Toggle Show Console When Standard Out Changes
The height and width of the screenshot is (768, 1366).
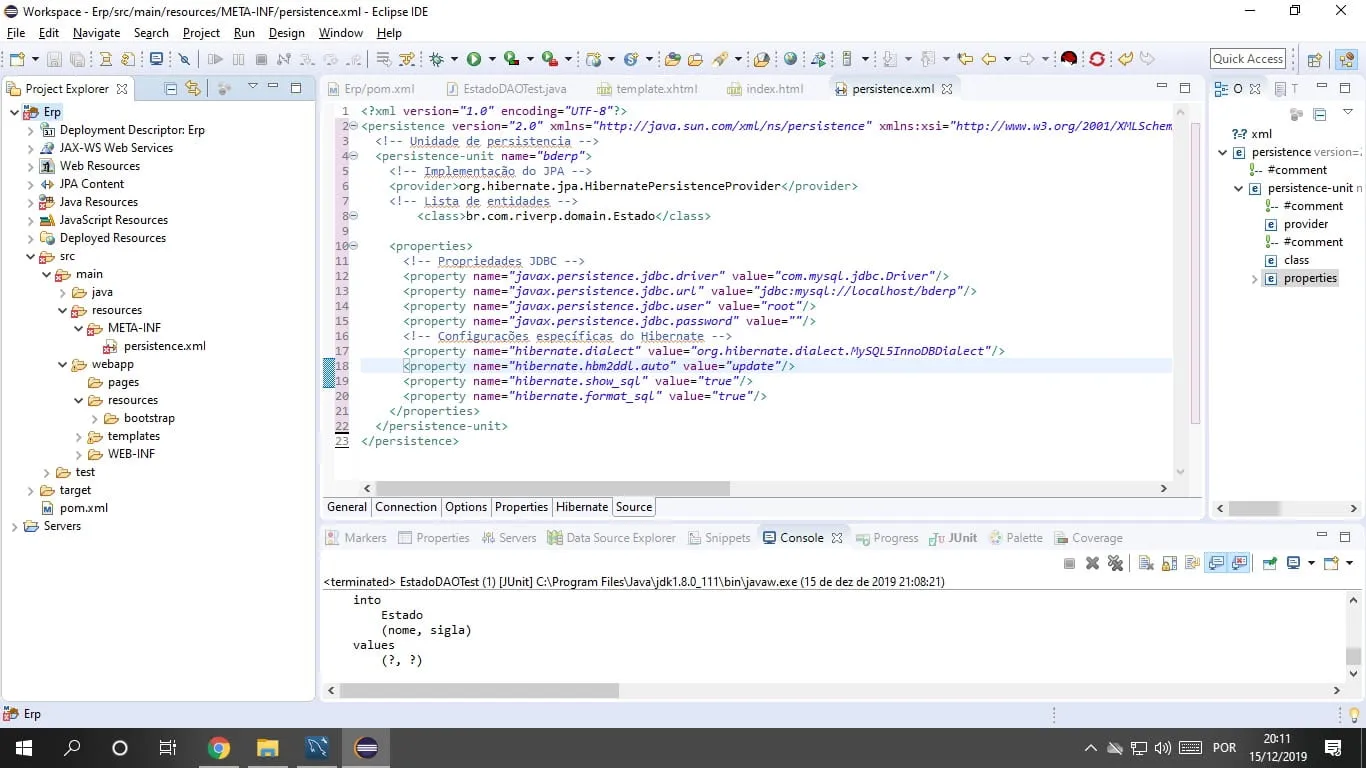[1216, 564]
